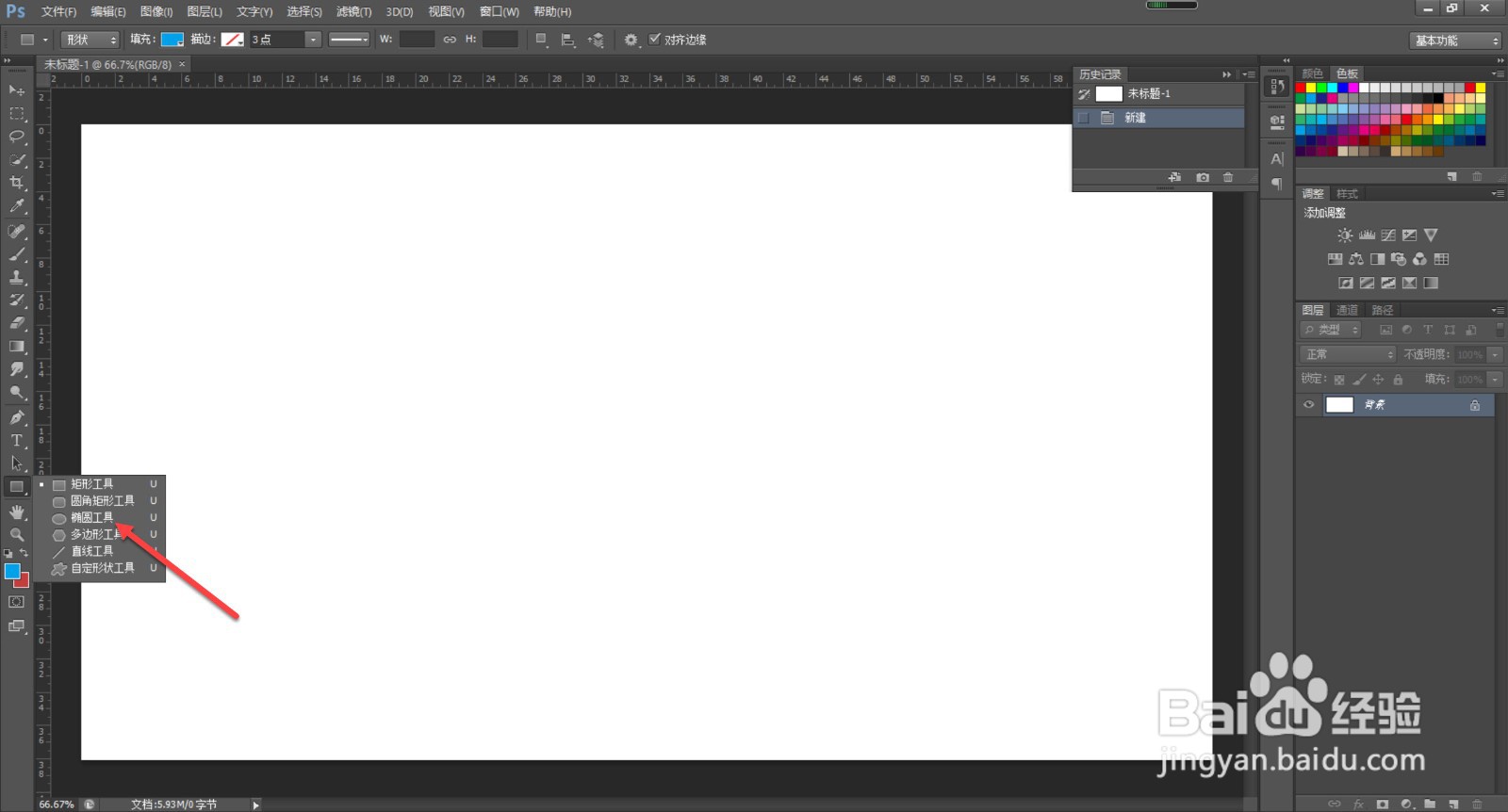Open the shape mode dropdown
1508x812 pixels.
click(91, 40)
